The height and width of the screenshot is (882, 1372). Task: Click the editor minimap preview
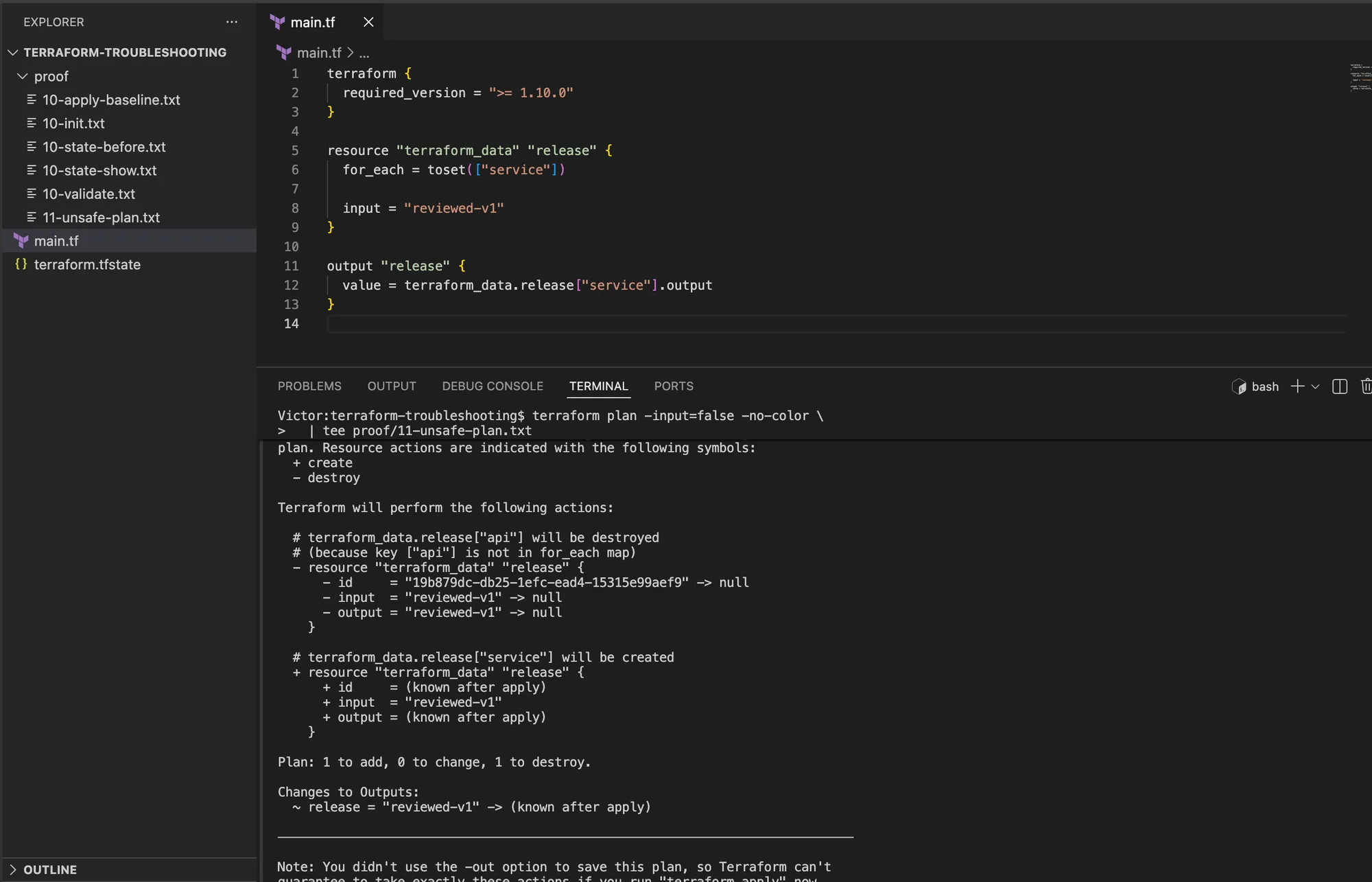click(1360, 77)
